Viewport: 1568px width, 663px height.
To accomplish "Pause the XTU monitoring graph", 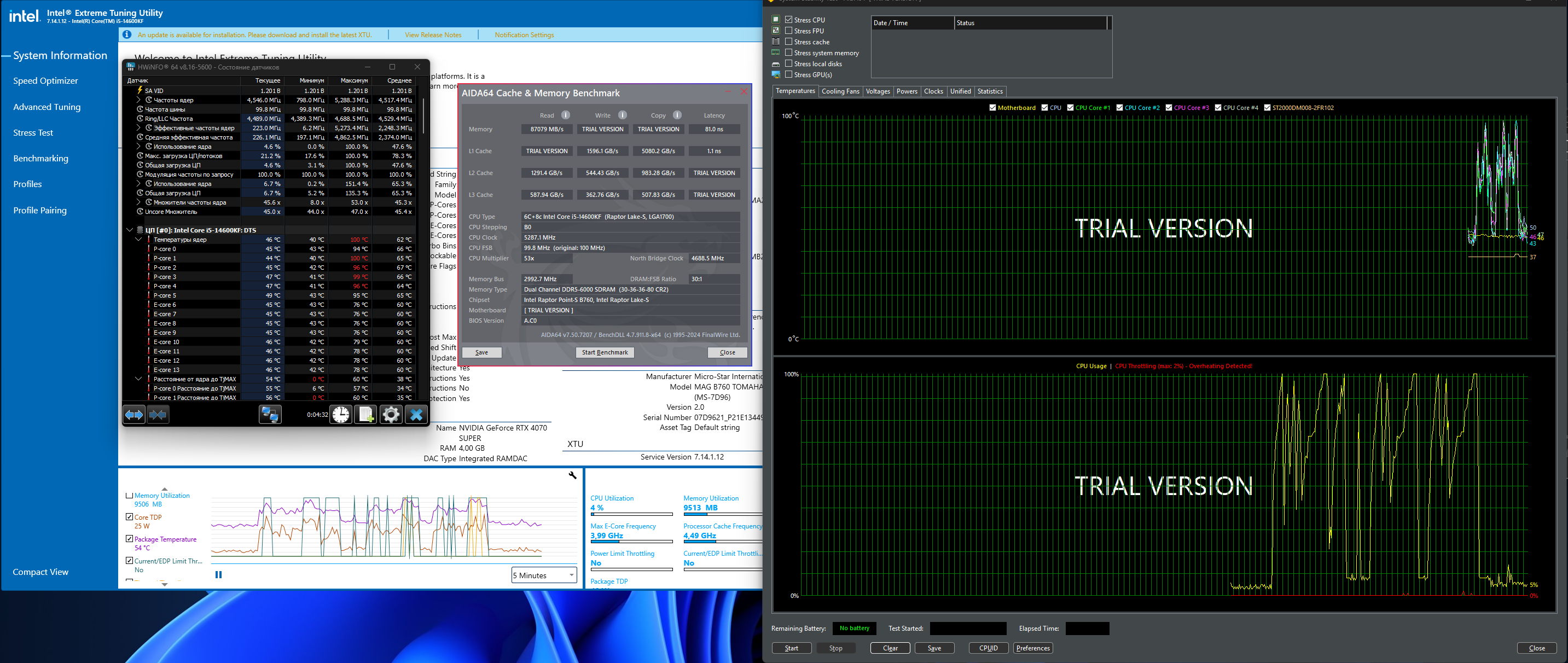I will (x=218, y=574).
